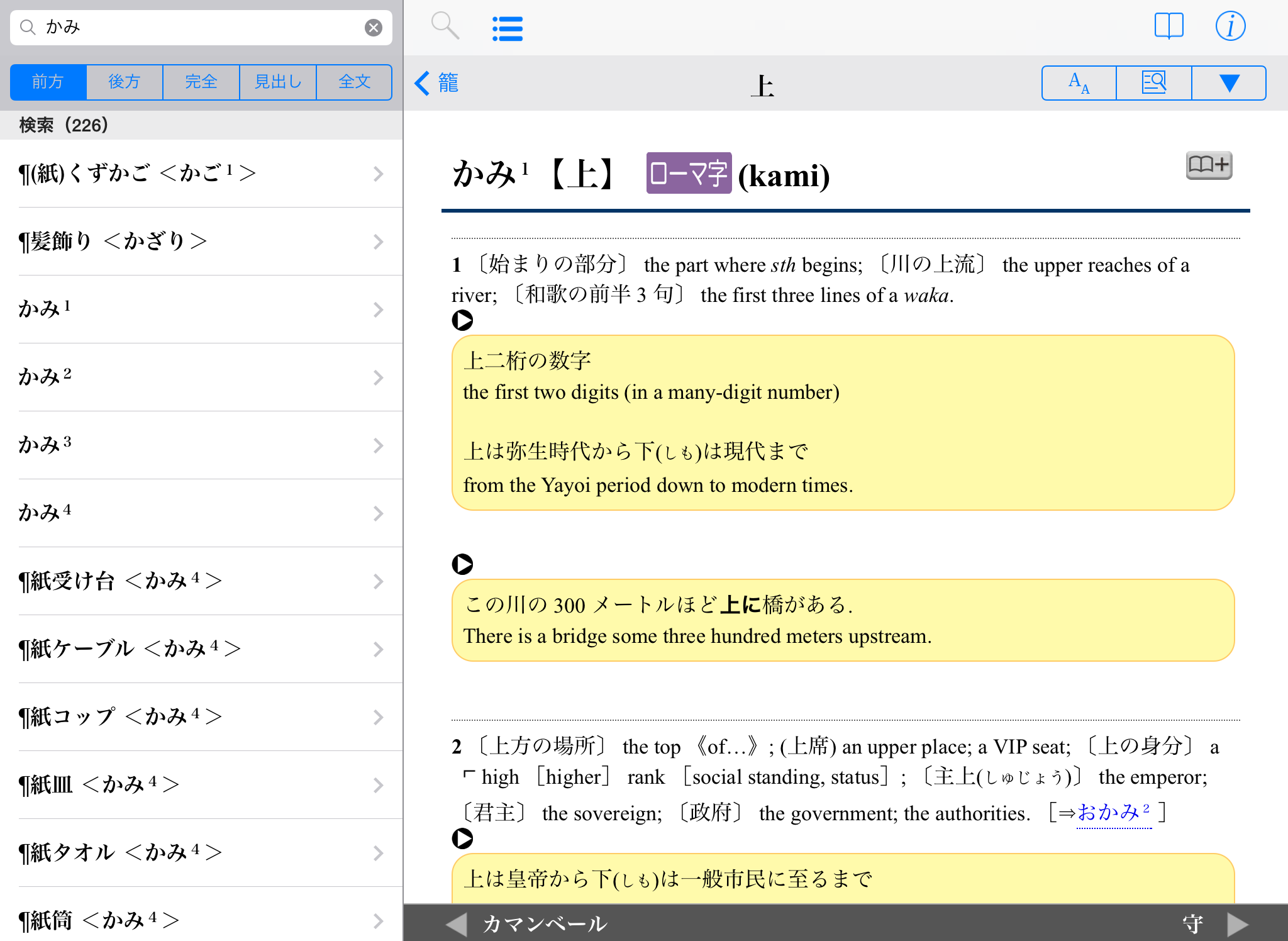Open the blue list view icon

508,28
